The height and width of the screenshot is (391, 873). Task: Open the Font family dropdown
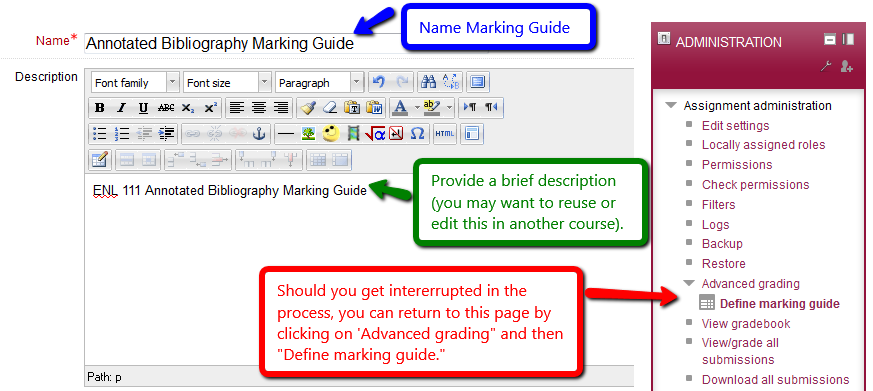[x=135, y=82]
